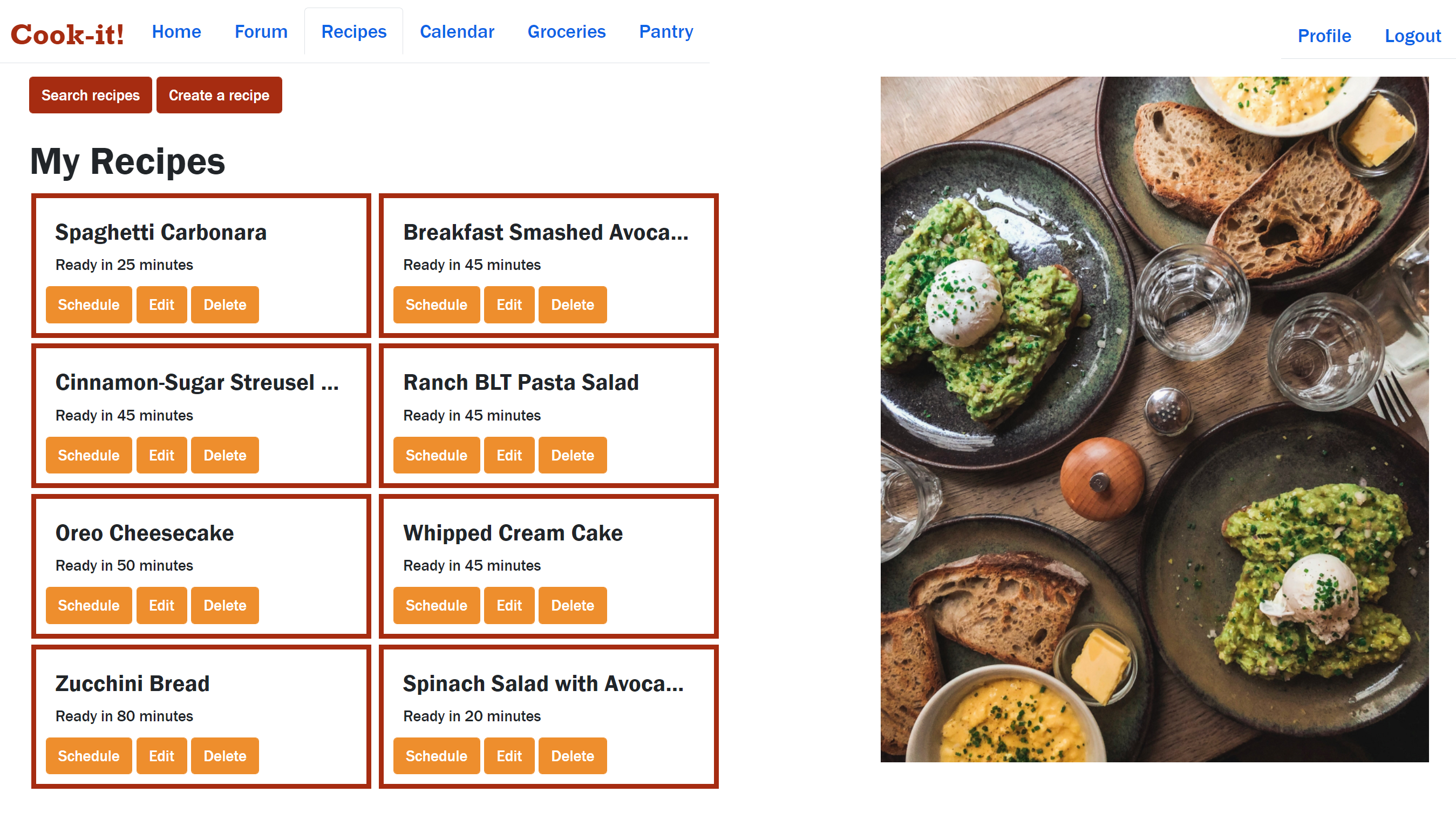This screenshot has width=1456, height=819.
Task: Edit the Oreo Cheesecake recipe
Action: coord(161,605)
